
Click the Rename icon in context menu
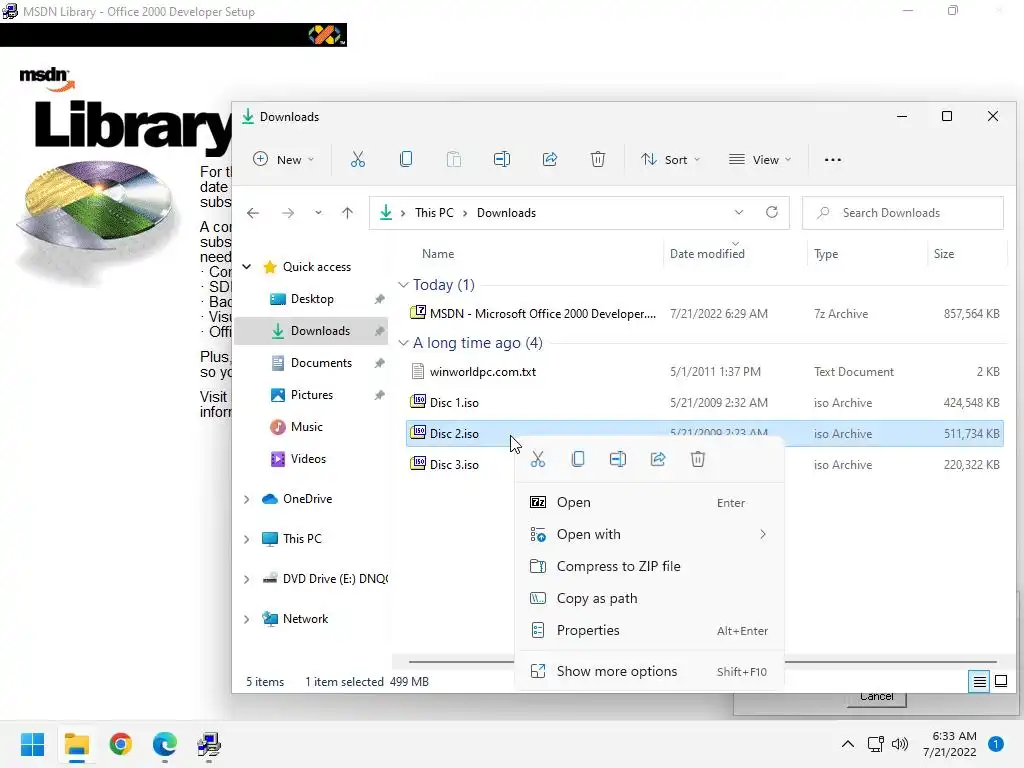[x=618, y=459]
